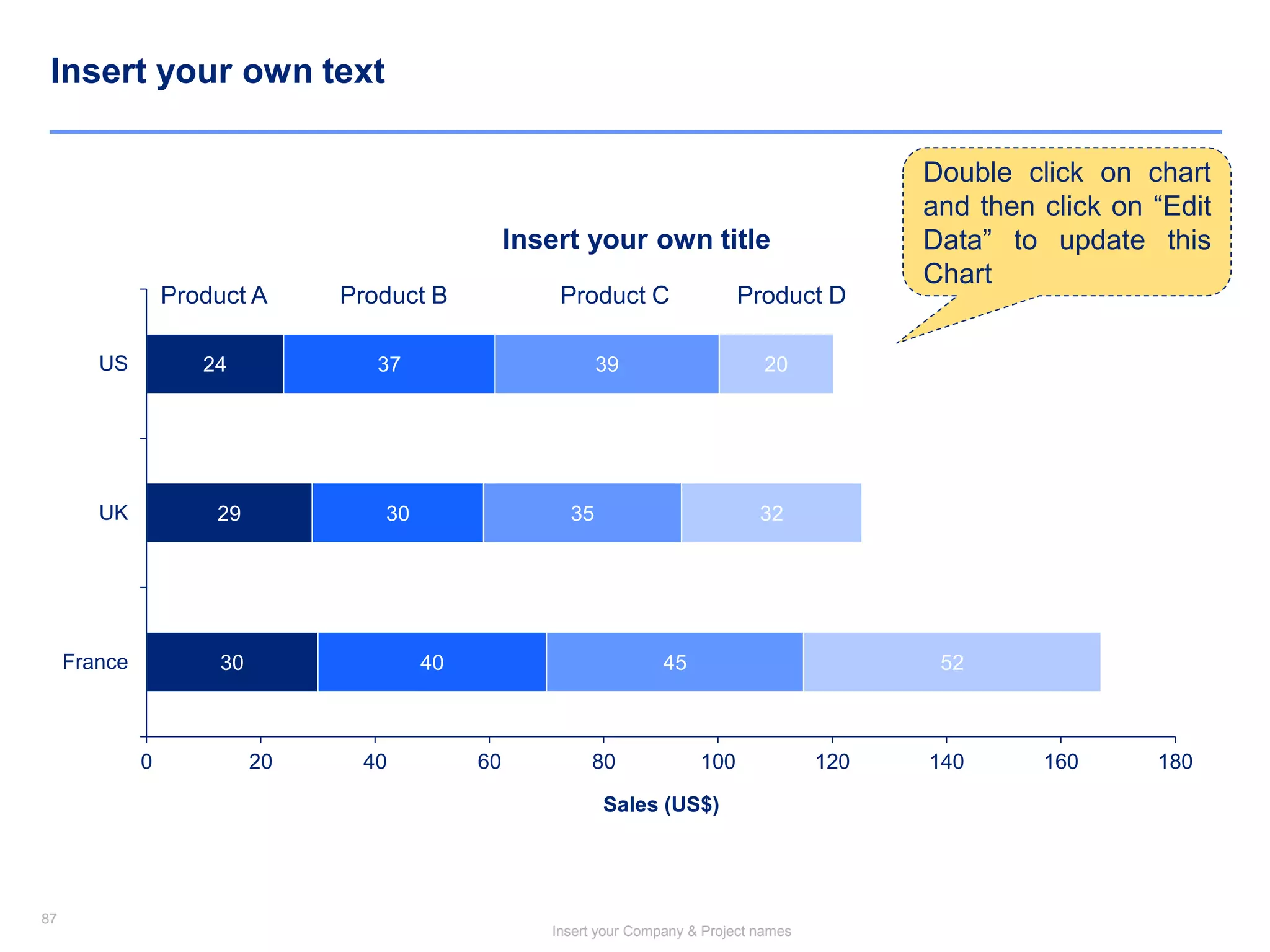Select the US bar segment showing 24

pyautogui.click(x=215, y=364)
